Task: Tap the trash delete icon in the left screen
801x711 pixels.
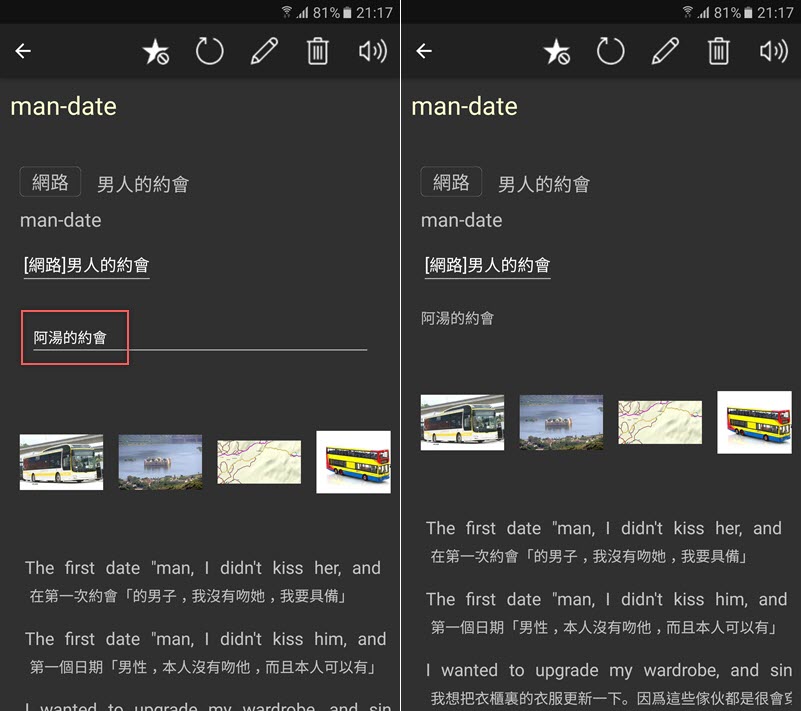Action: [x=317, y=51]
